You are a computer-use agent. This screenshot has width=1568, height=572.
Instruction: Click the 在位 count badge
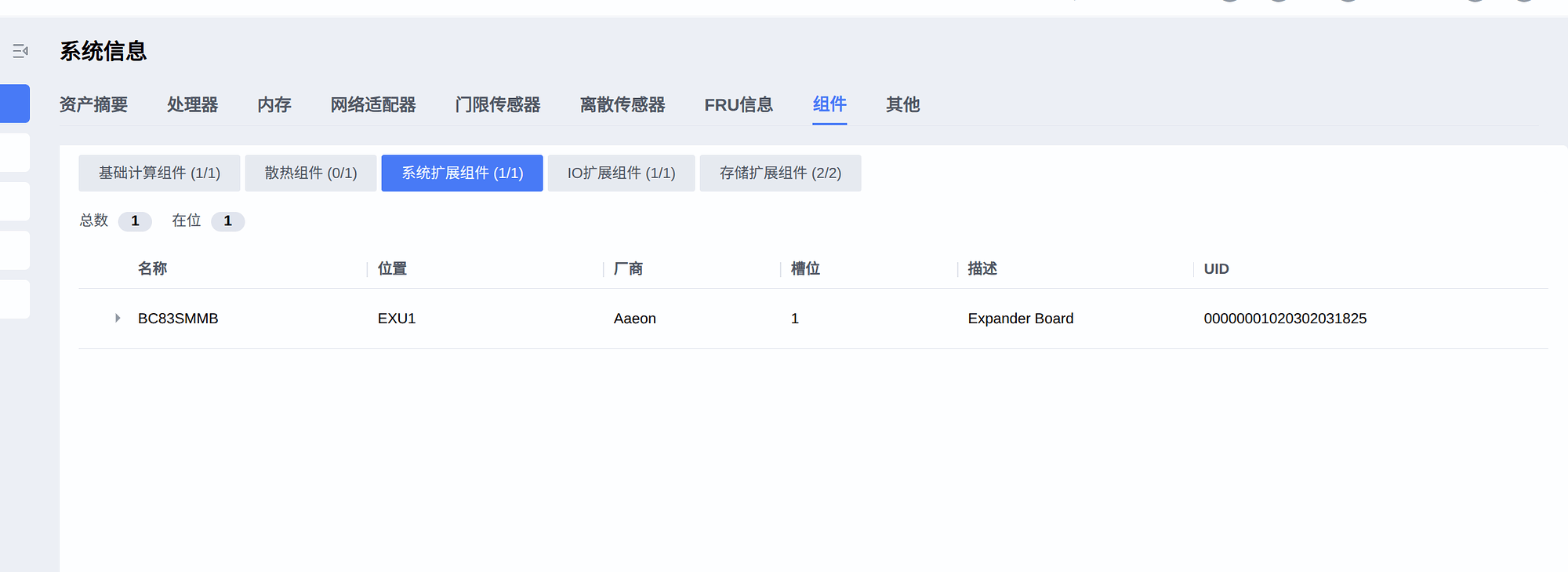click(228, 221)
